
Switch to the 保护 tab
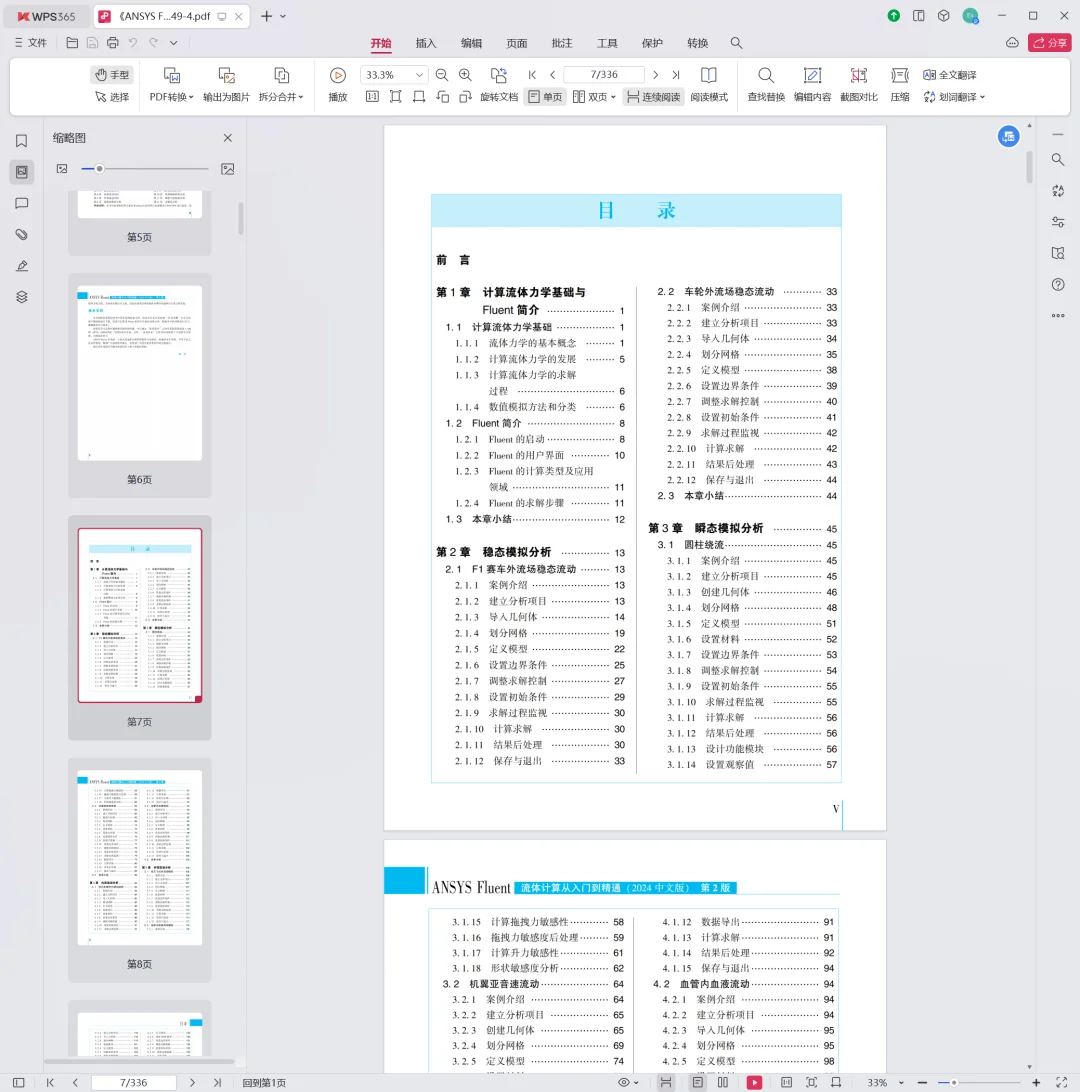click(x=652, y=43)
